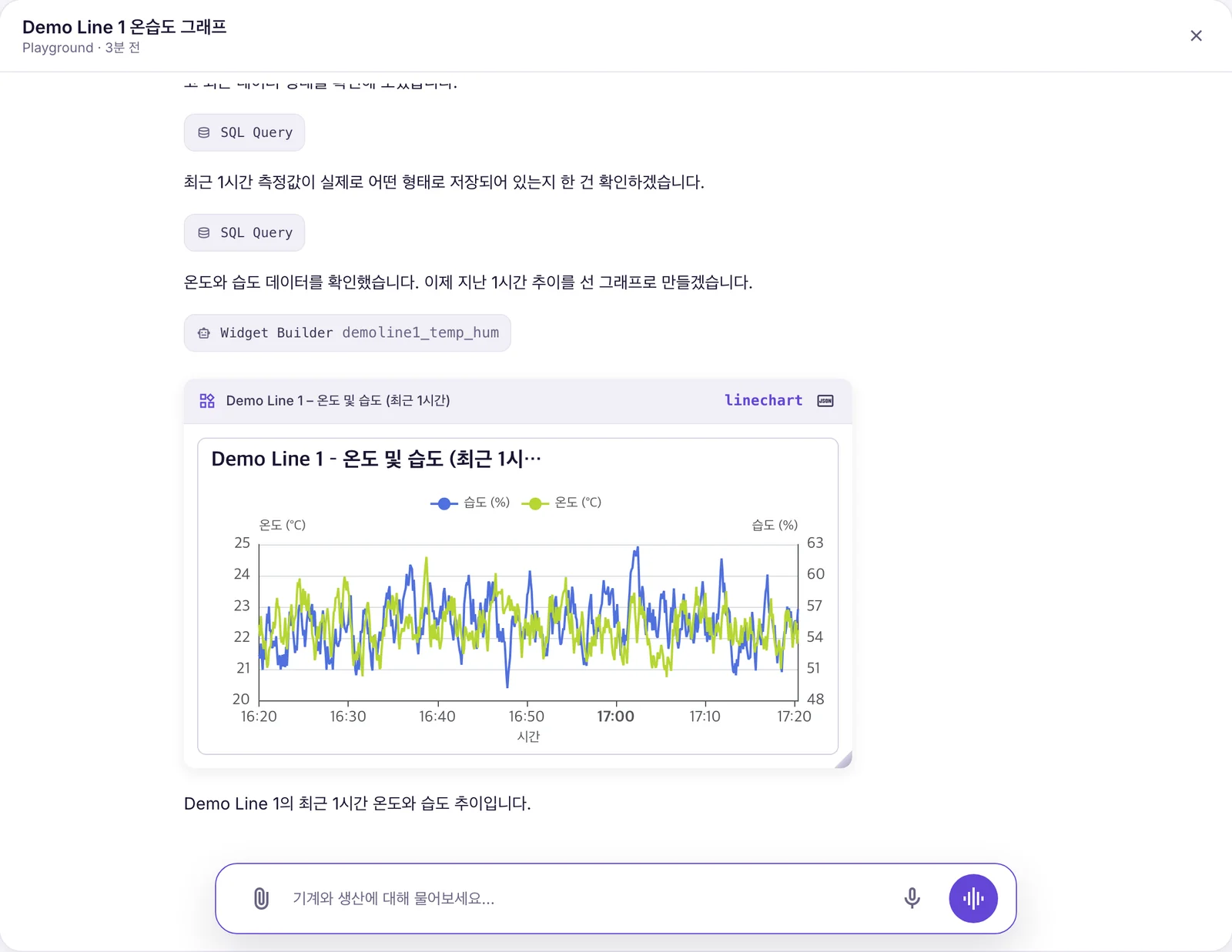The width and height of the screenshot is (1232, 952).
Task: Click the 16:50 time axis label
Action: click(527, 717)
